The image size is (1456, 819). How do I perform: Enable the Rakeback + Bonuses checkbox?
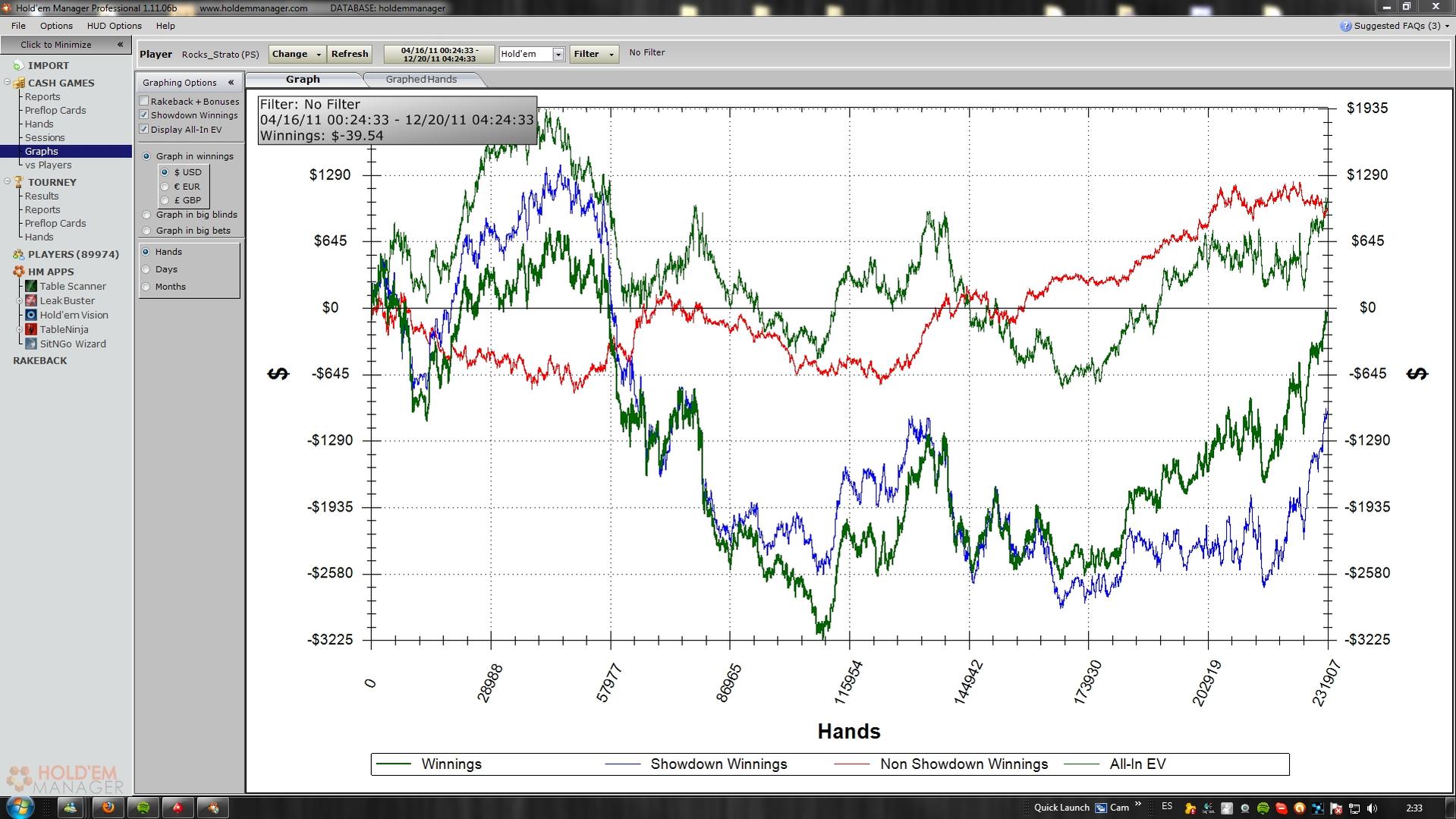tap(144, 102)
